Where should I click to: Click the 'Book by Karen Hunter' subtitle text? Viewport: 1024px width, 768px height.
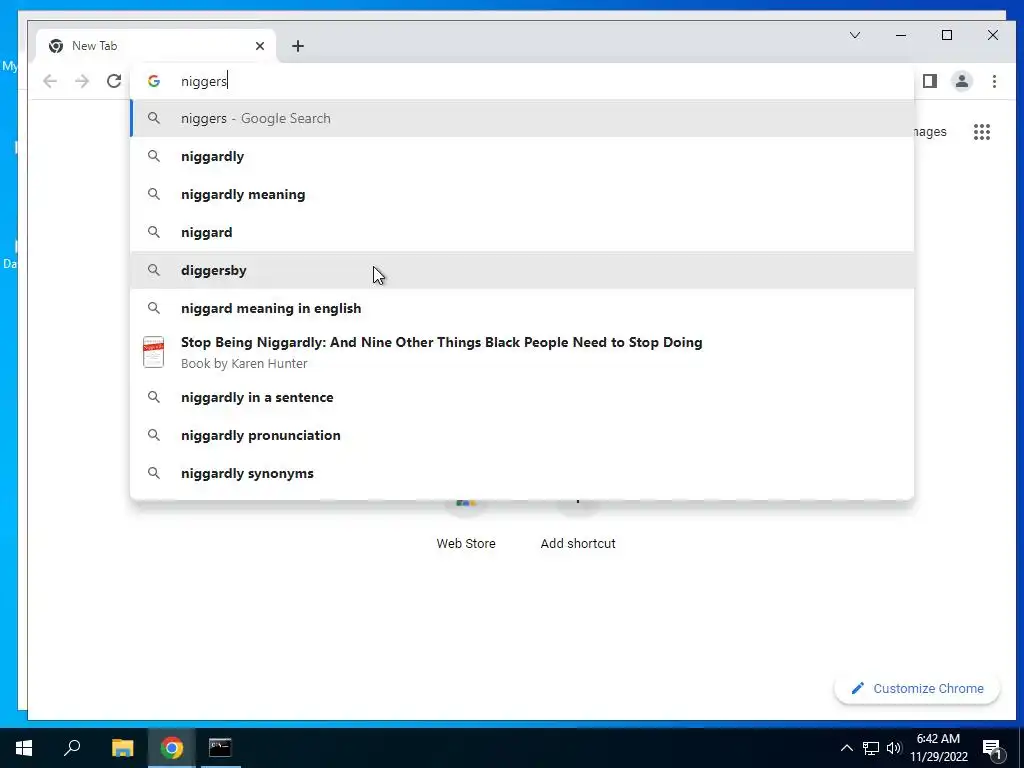click(244, 364)
